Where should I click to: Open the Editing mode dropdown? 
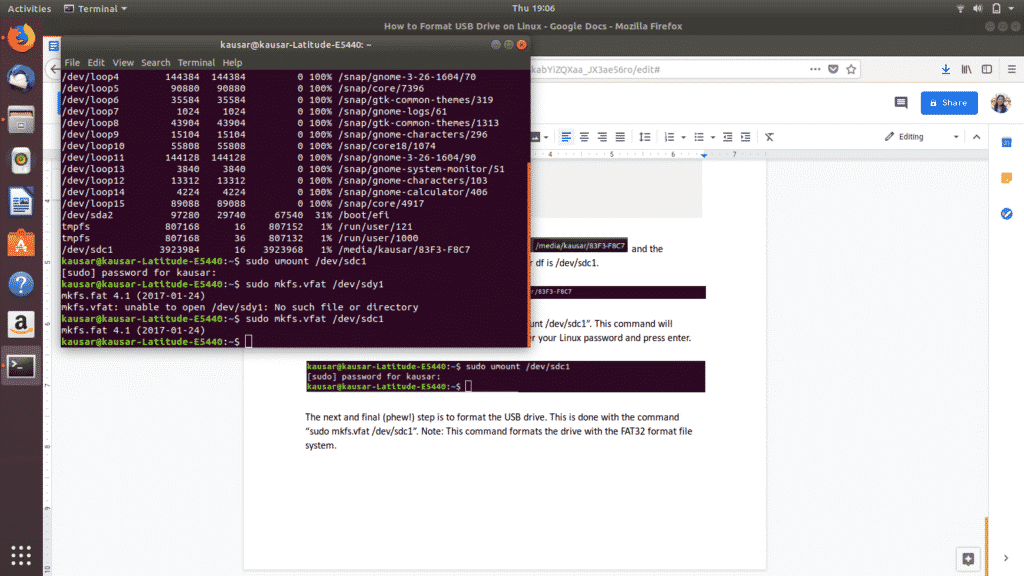[919, 136]
